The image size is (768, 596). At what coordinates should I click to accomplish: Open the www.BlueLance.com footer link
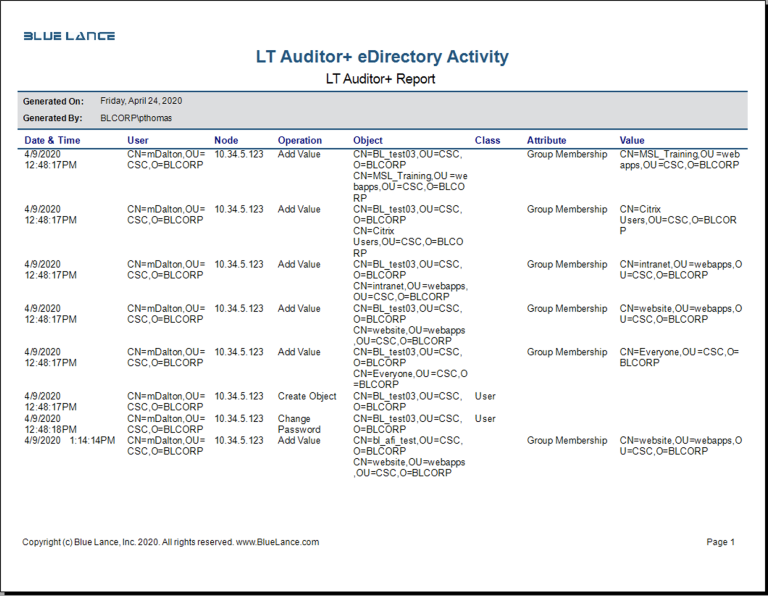277,542
